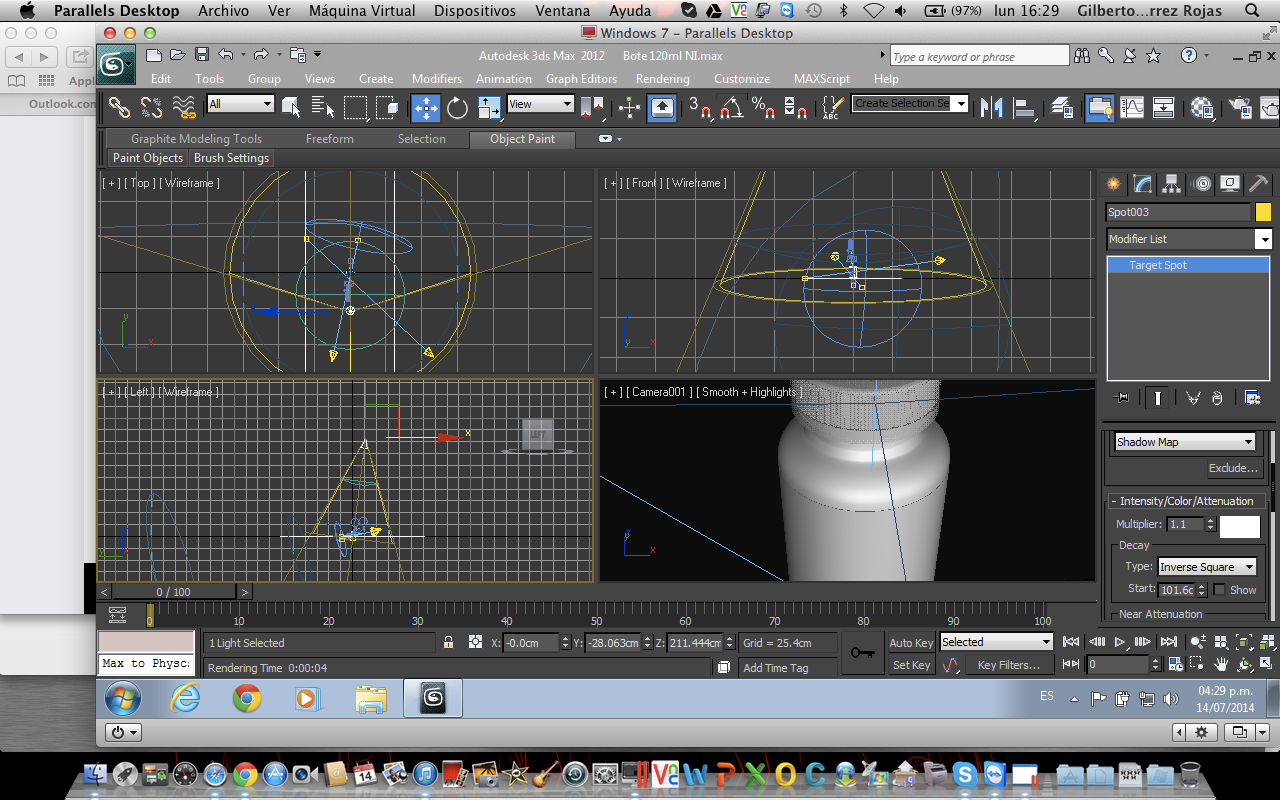Open the Hierarchy command panel tab

pyautogui.click(x=1172, y=184)
